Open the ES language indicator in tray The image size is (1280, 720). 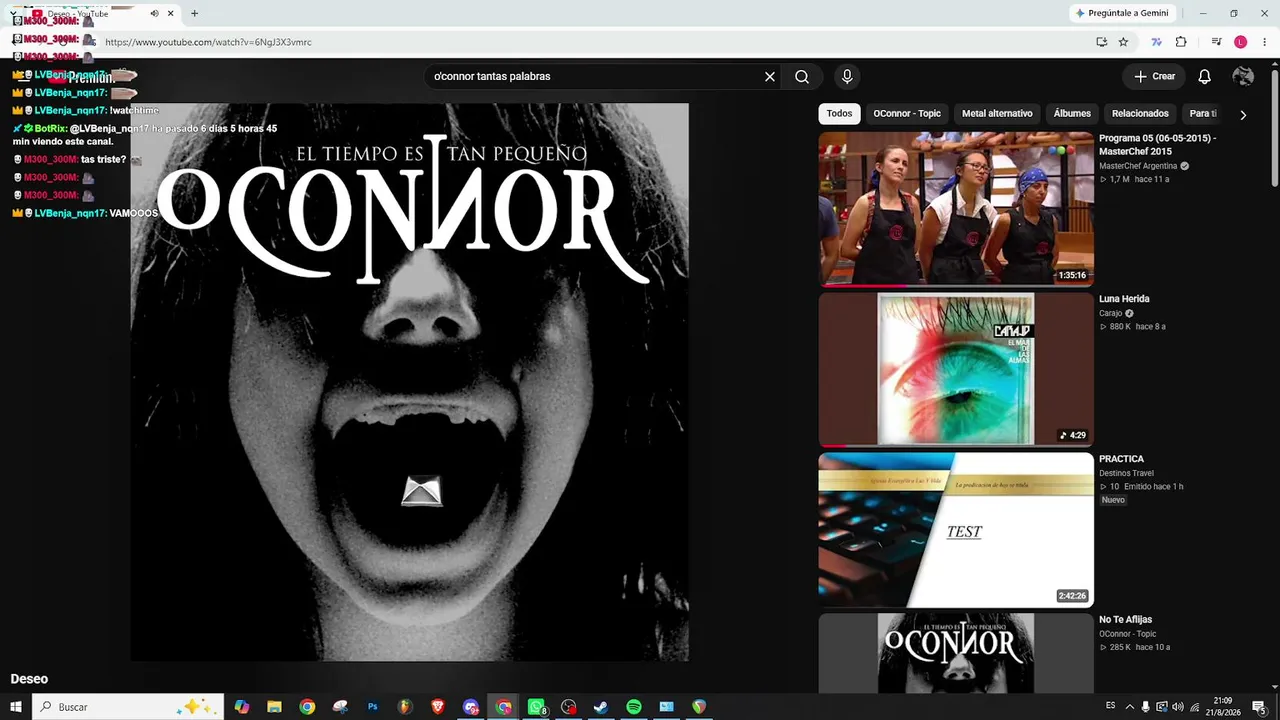(x=1111, y=707)
